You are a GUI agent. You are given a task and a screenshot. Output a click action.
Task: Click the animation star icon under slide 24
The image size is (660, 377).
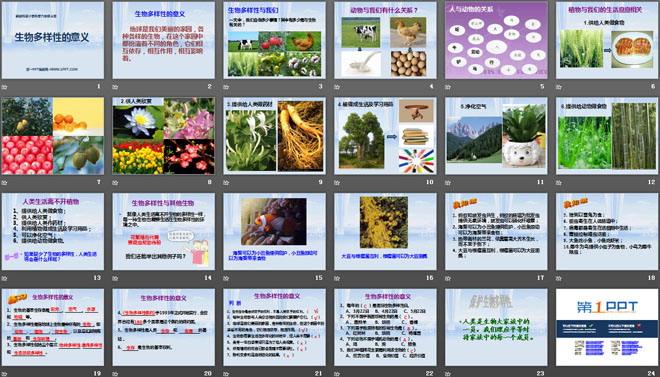(559, 374)
